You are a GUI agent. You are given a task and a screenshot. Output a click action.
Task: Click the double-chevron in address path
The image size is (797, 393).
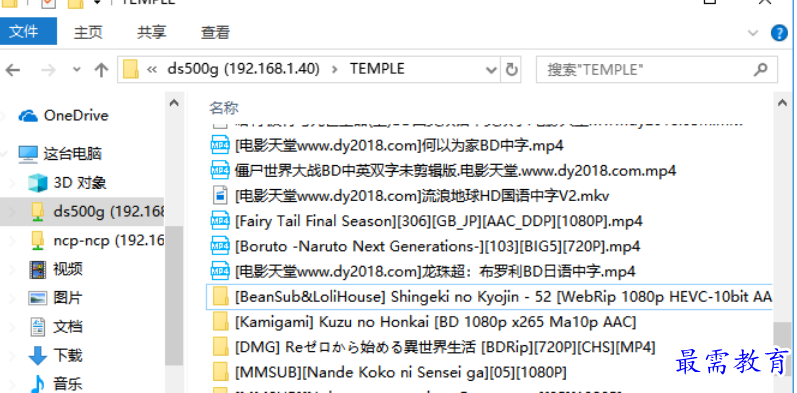(151, 69)
